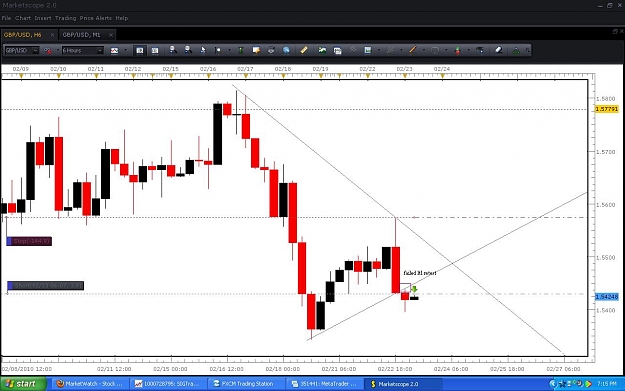Expand the arrow next to chart type icon
The image size is (625, 391).
click(x=126, y=50)
